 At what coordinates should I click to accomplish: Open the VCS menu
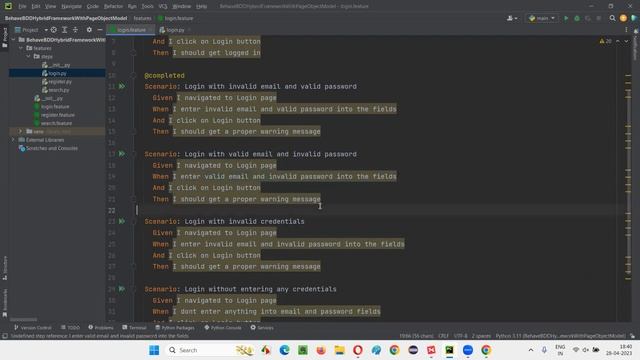pyautogui.click(x=163, y=7)
